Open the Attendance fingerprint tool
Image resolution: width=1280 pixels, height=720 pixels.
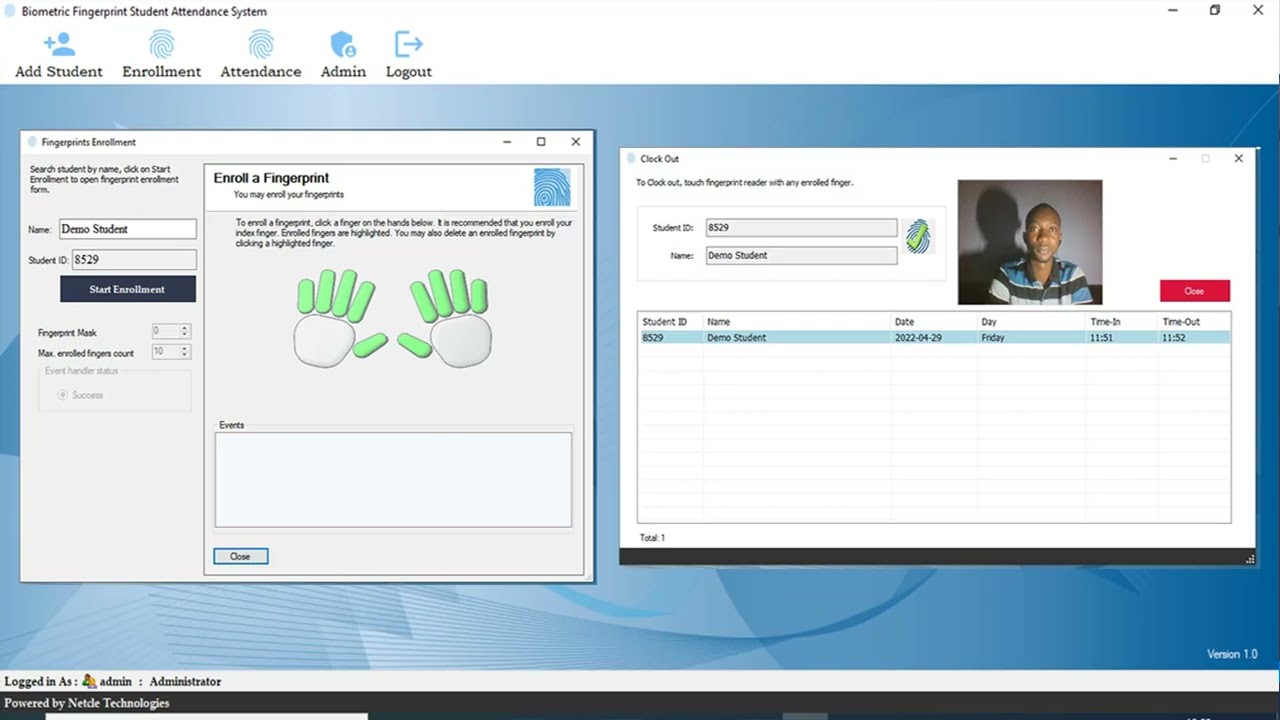tap(260, 56)
